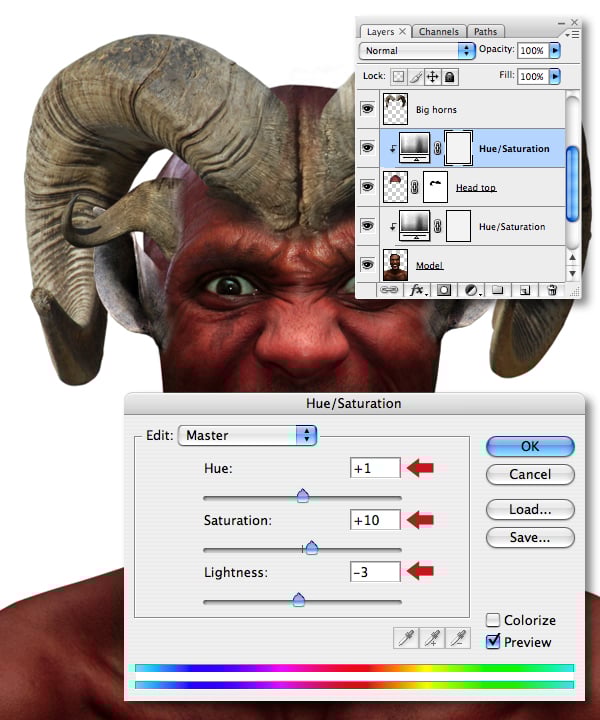
Task: Select the Big horns layer thumbnail
Action: click(395, 109)
